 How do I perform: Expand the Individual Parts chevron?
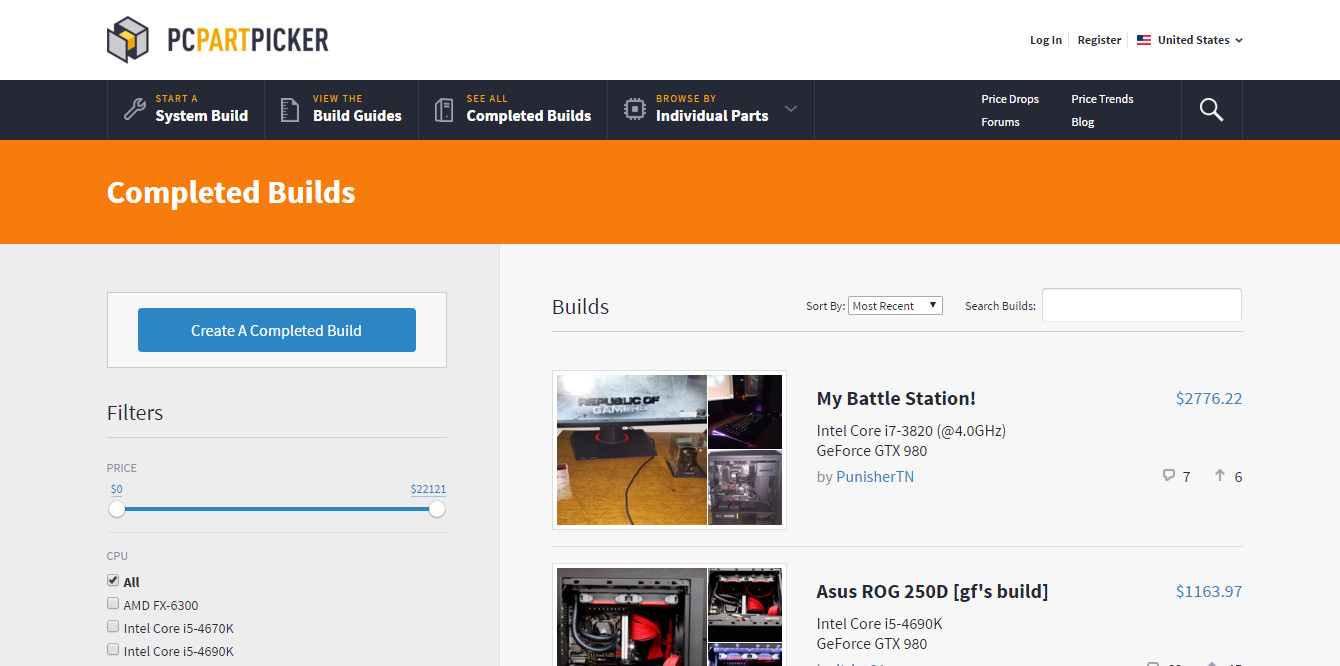[791, 109]
